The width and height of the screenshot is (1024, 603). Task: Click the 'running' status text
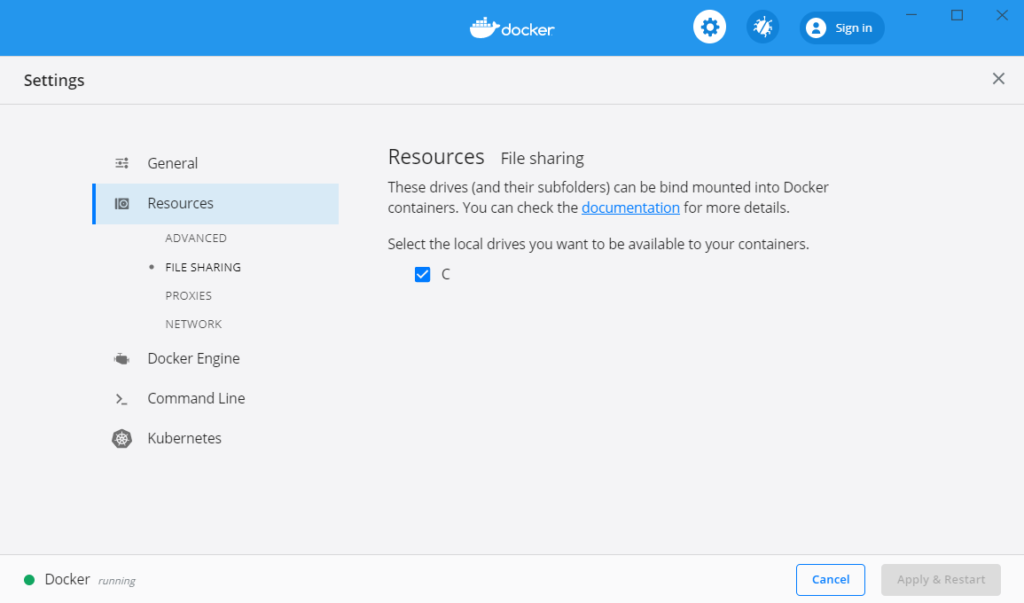117,581
